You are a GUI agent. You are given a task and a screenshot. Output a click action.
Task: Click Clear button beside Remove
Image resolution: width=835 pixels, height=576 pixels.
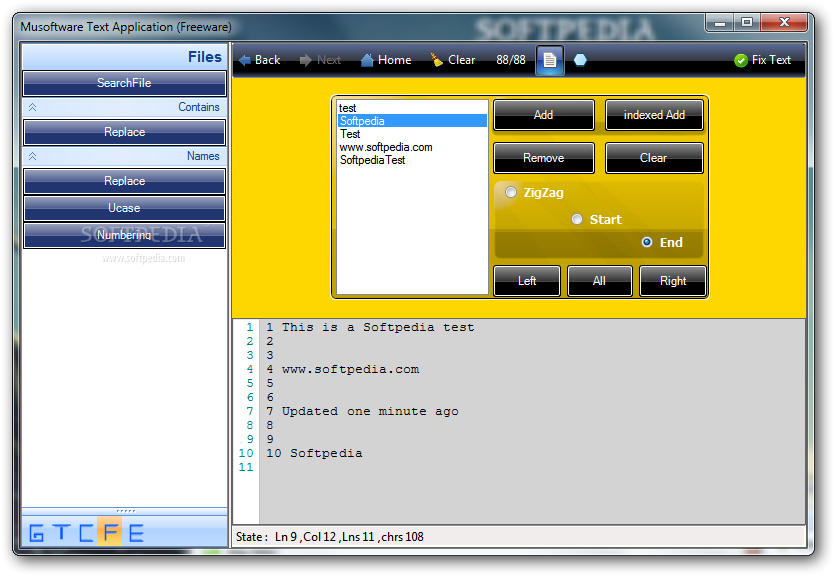pos(654,158)
